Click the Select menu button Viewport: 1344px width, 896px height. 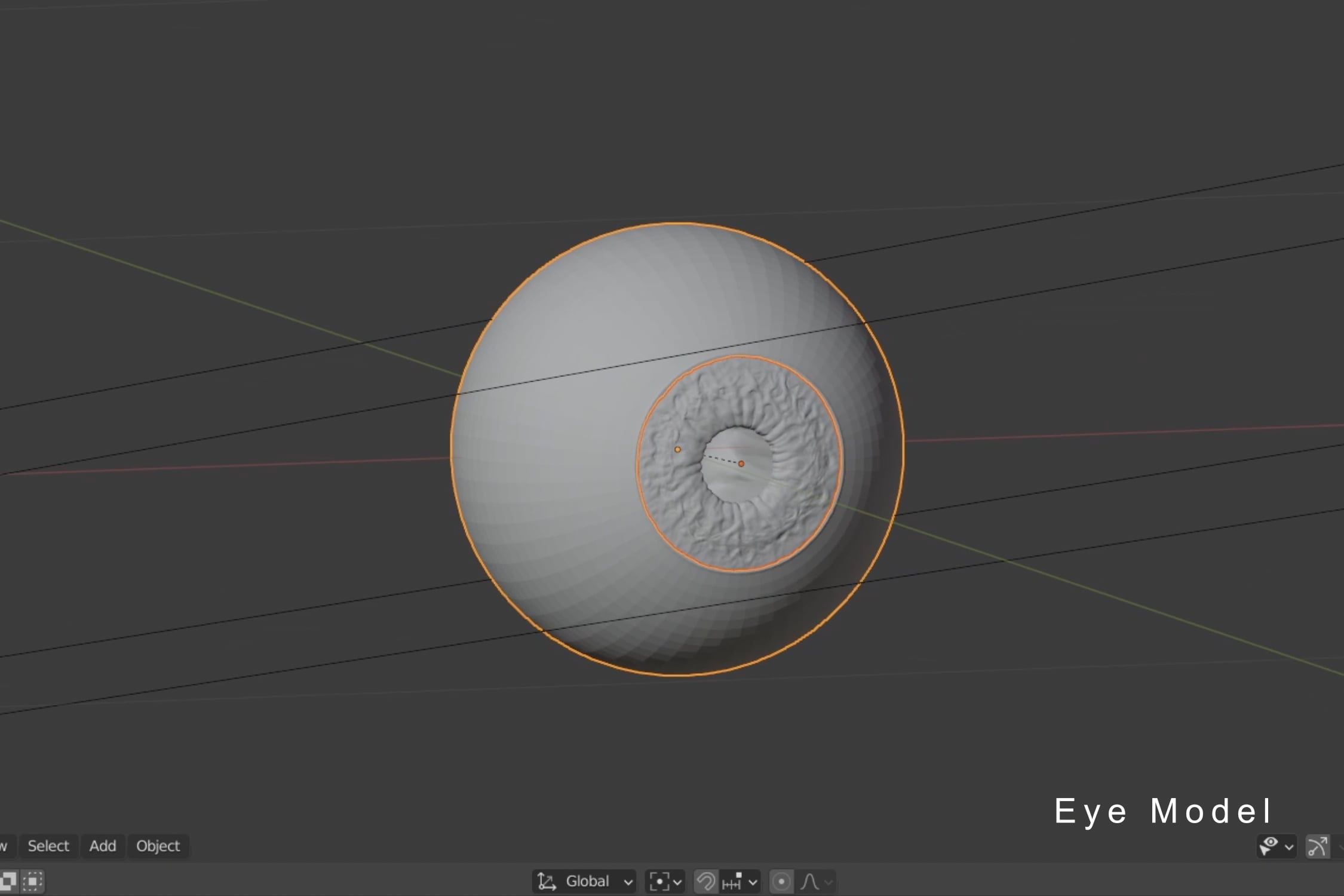click(x=48, y=846)
